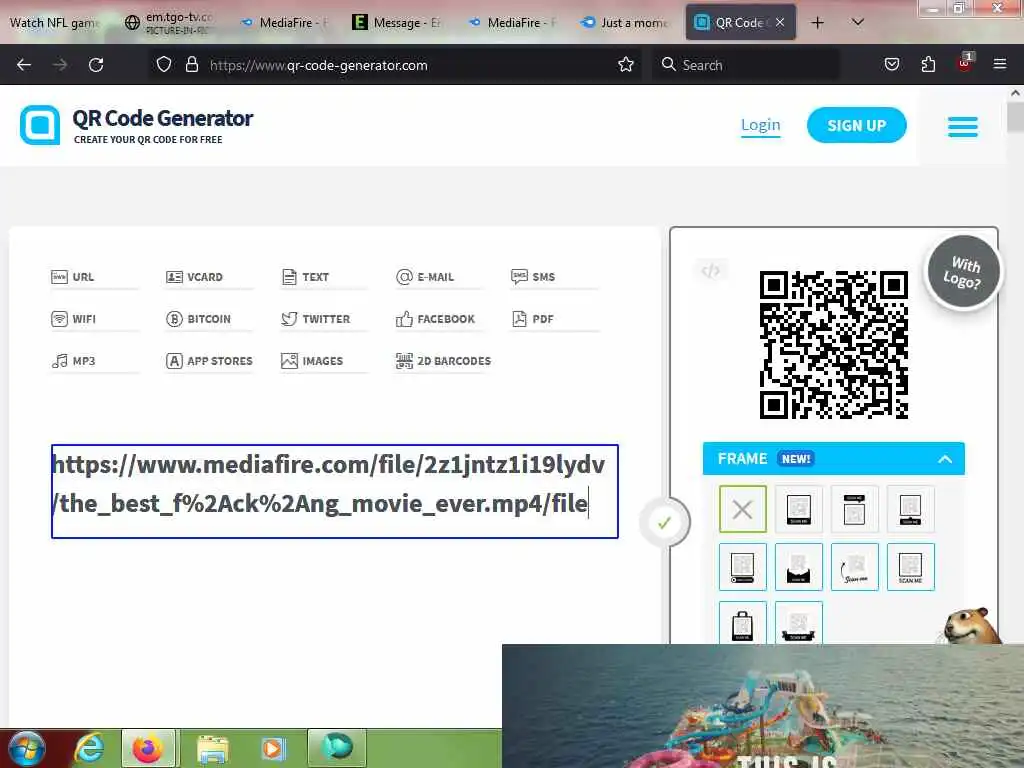Click the Firefox Search box
This screenshot has width=1024, height=768.
click(x=746, y=65)
